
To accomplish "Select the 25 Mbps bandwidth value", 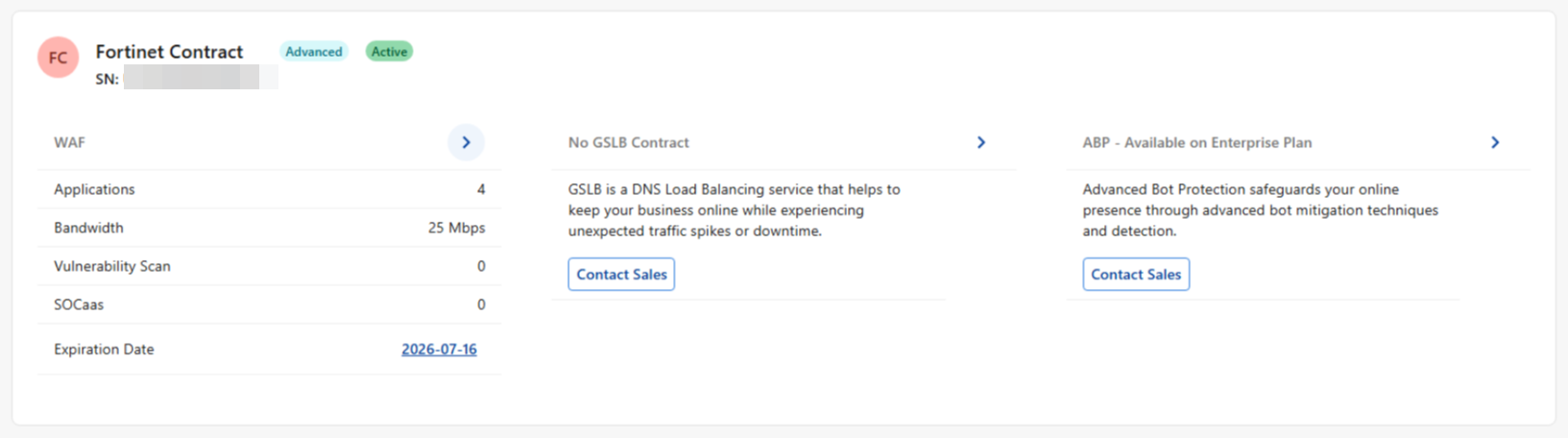I will 456,228.
